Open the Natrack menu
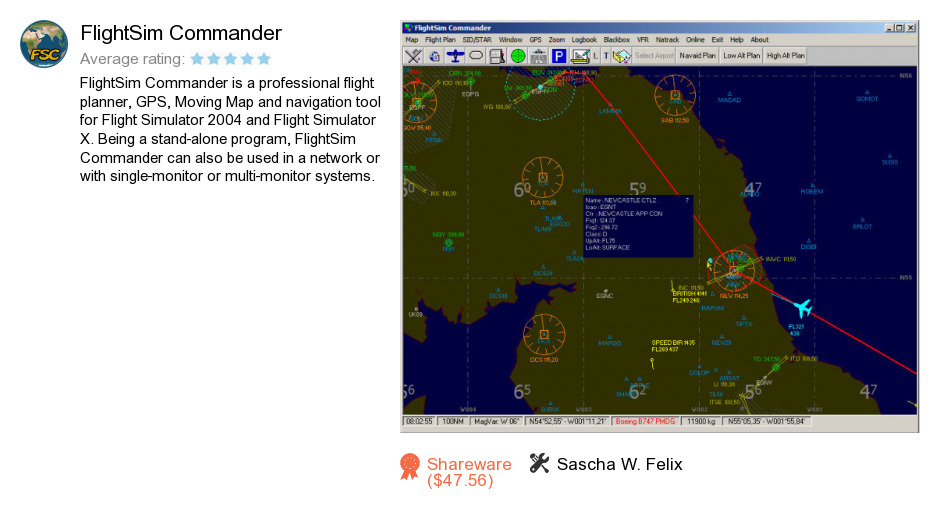The image size is (940, 516). (667, 40)
